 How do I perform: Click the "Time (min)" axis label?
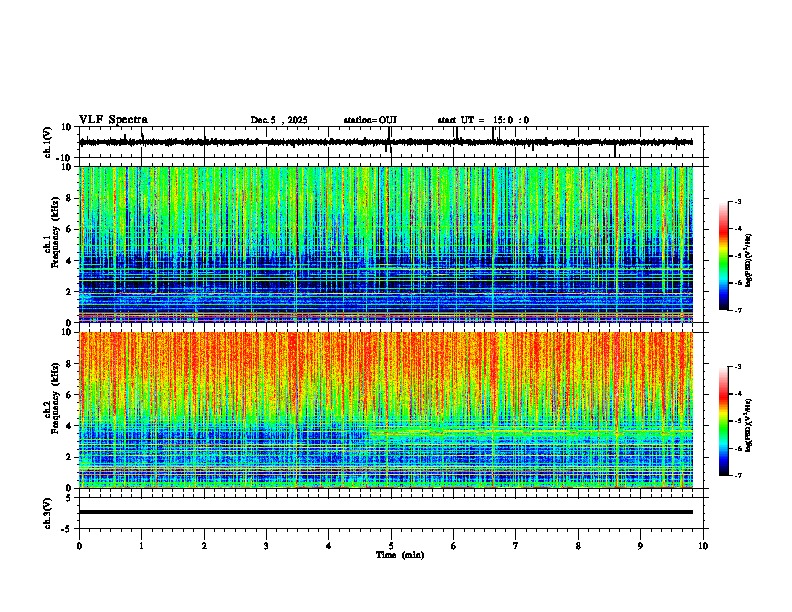(400, 555)
